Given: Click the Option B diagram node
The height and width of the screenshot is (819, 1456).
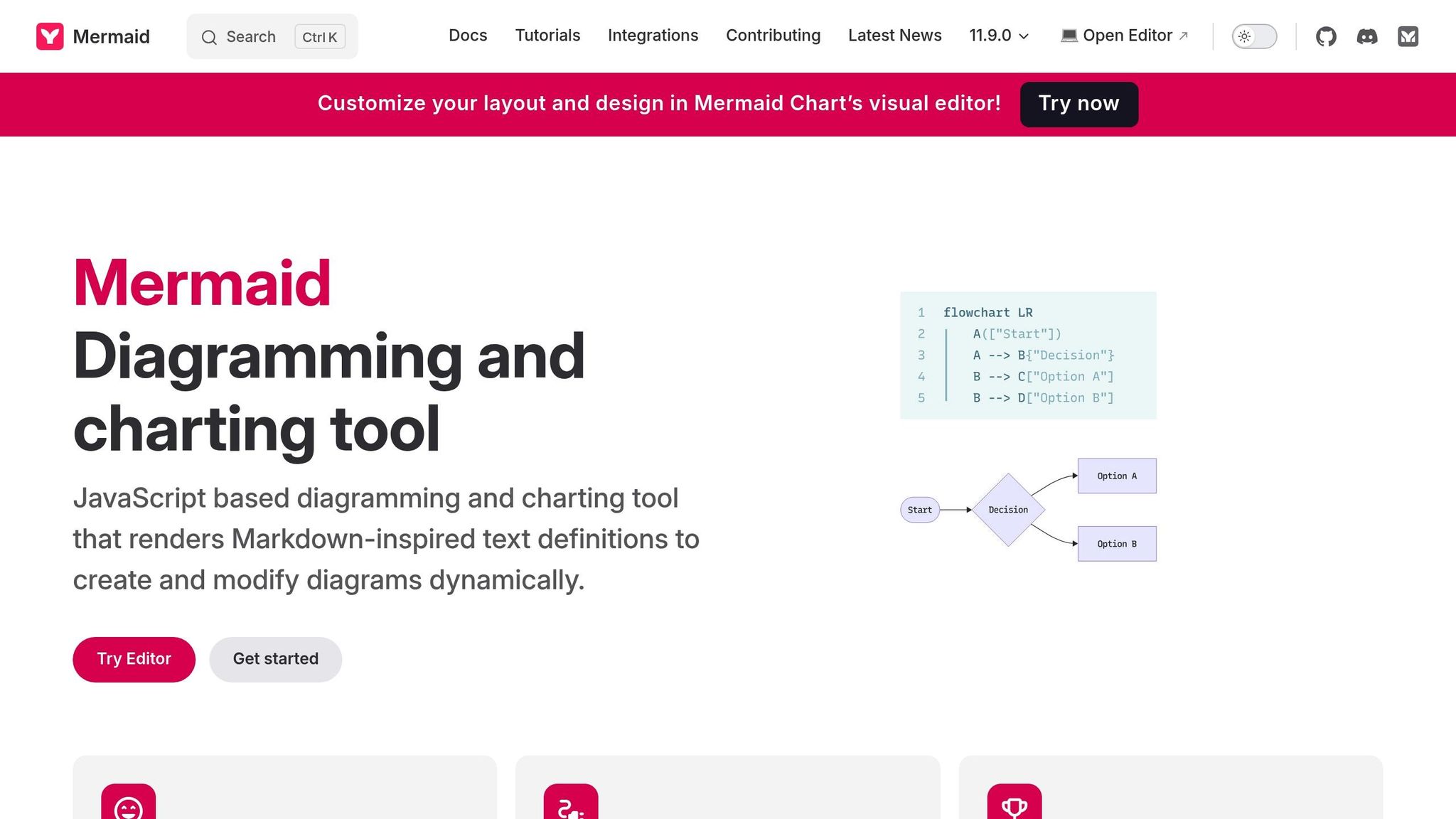Looking at the screenshot, I should click(x=1117, y=544).
